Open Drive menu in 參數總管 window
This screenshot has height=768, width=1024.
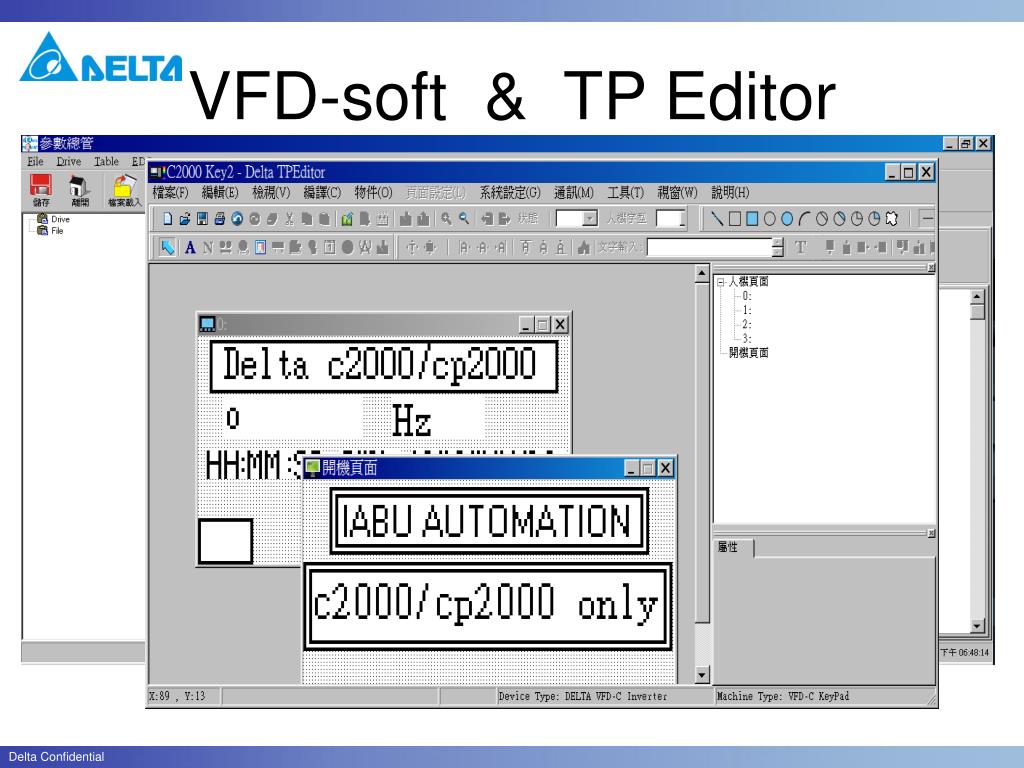point(69,161)
